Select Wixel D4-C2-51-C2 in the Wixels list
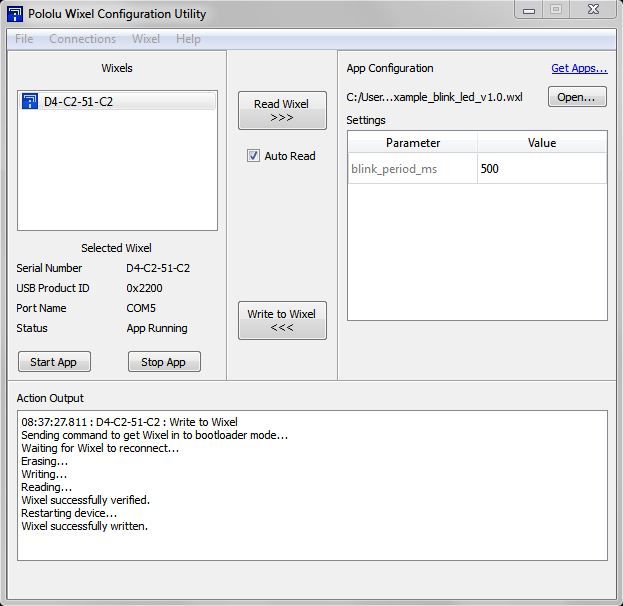The width and height of the screenshot is (623, 606). click(117, 101)
